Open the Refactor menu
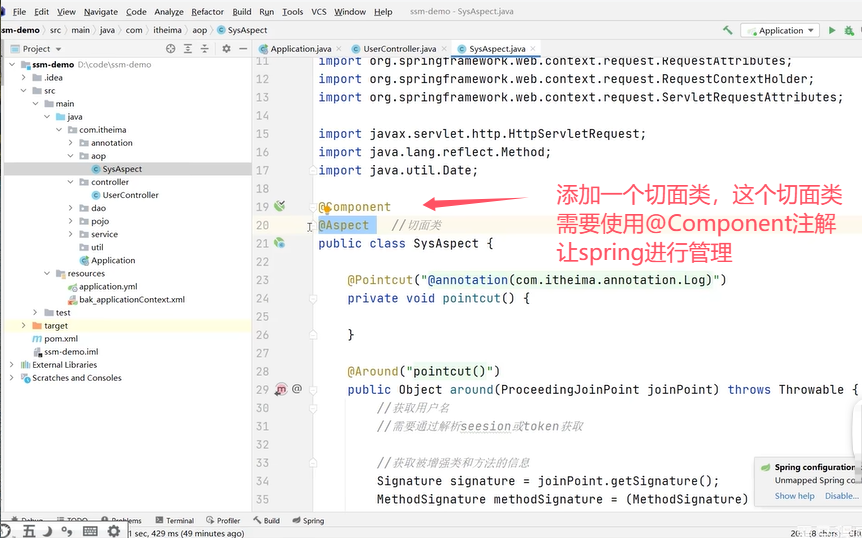Viewport: 862px width, 538px height. click(x=207, y=12)
